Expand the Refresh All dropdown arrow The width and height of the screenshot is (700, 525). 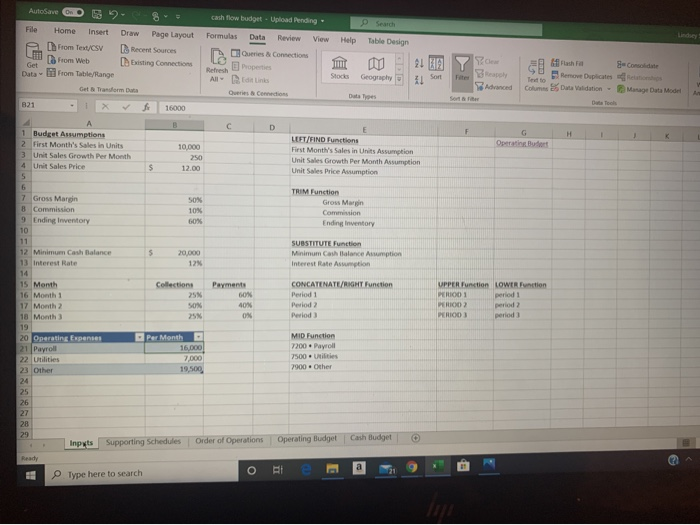(x=222, y=79)
